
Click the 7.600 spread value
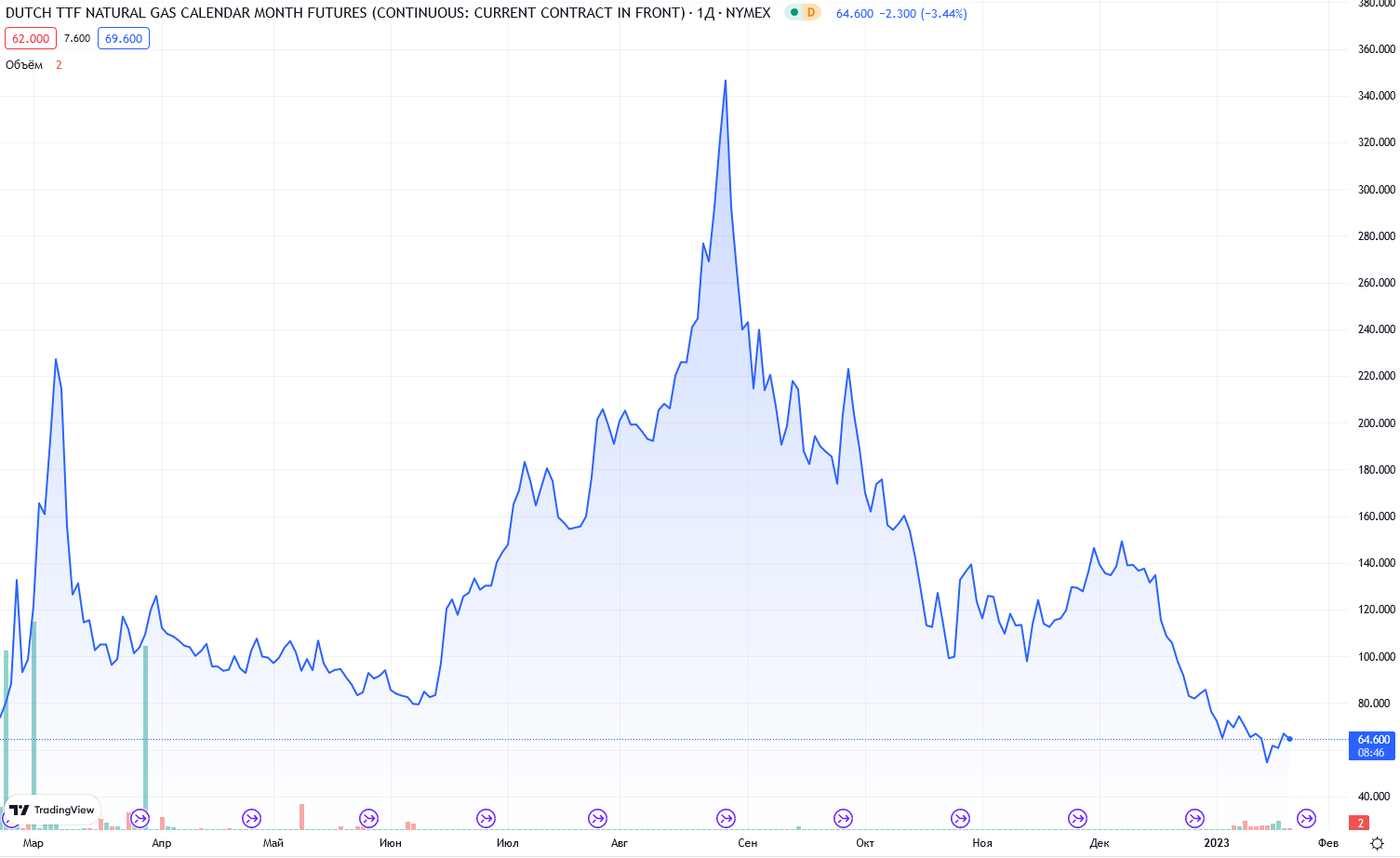[77, 38]
